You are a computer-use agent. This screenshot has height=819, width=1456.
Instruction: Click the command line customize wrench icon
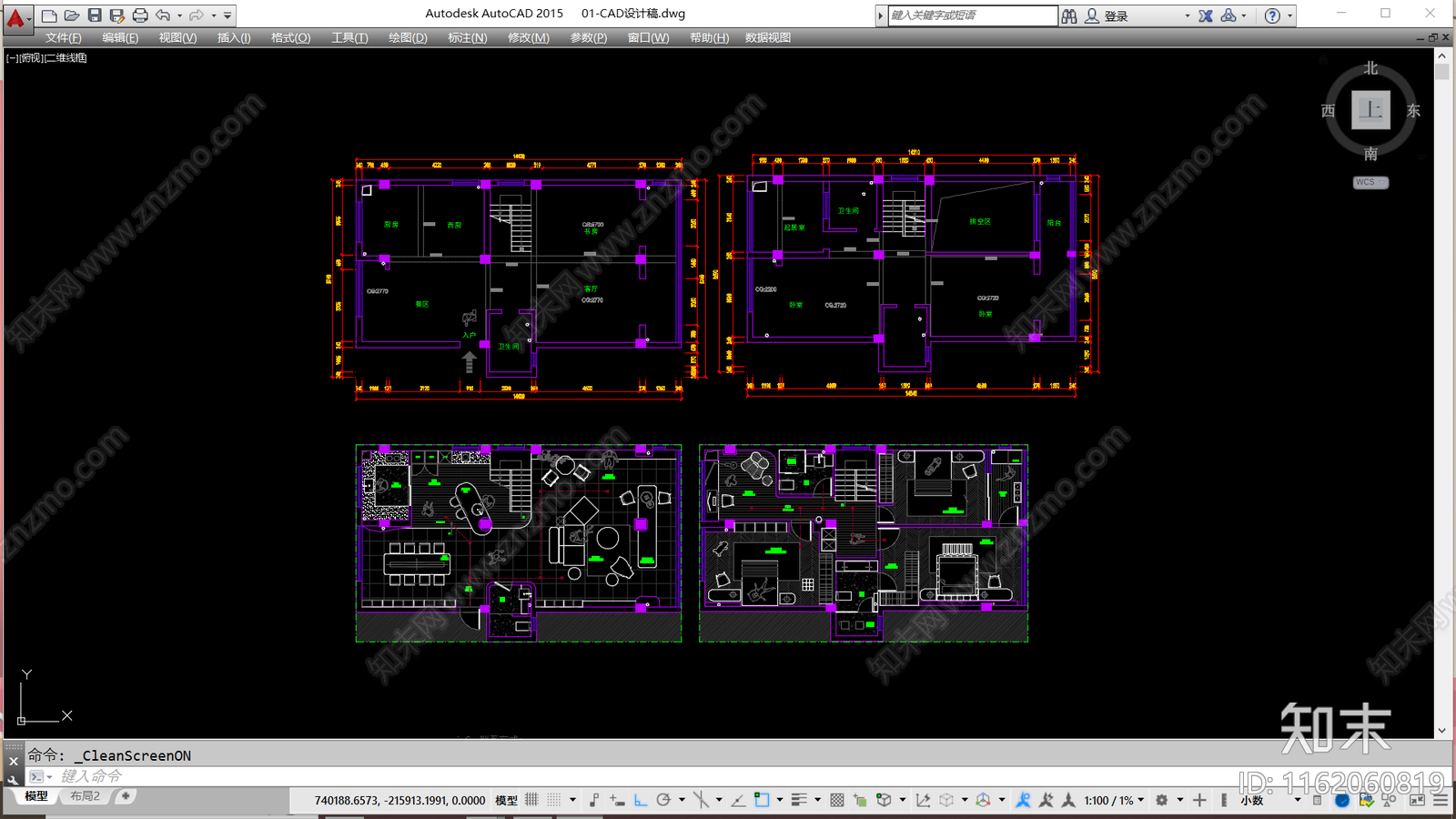tap(13, 779)
